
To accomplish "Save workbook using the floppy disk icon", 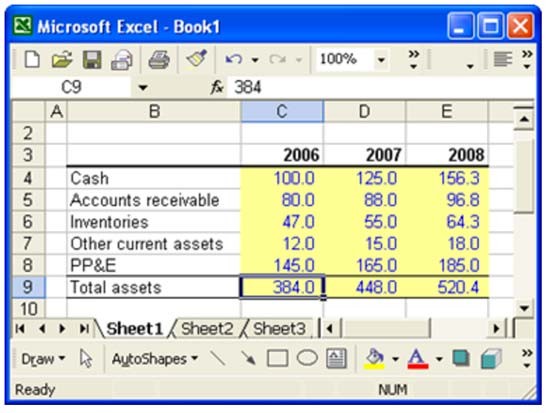I will (x=92, y=59).
